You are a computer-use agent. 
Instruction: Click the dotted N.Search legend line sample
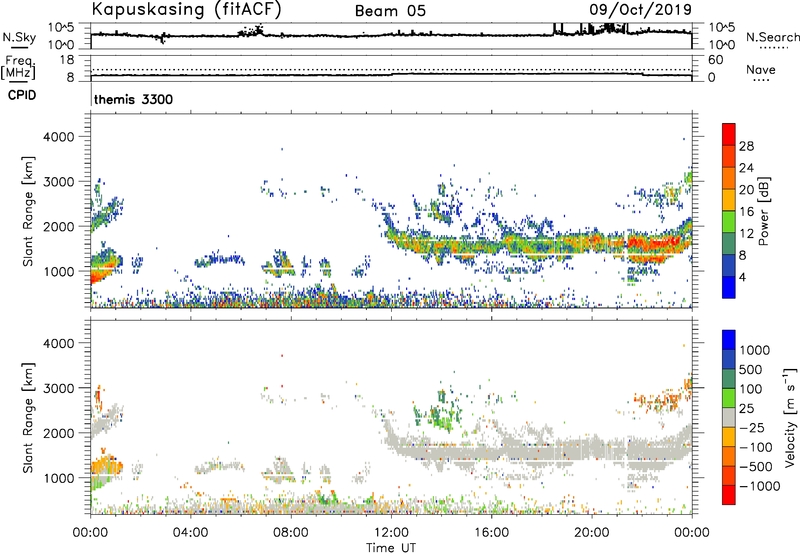tap(773, 48)
